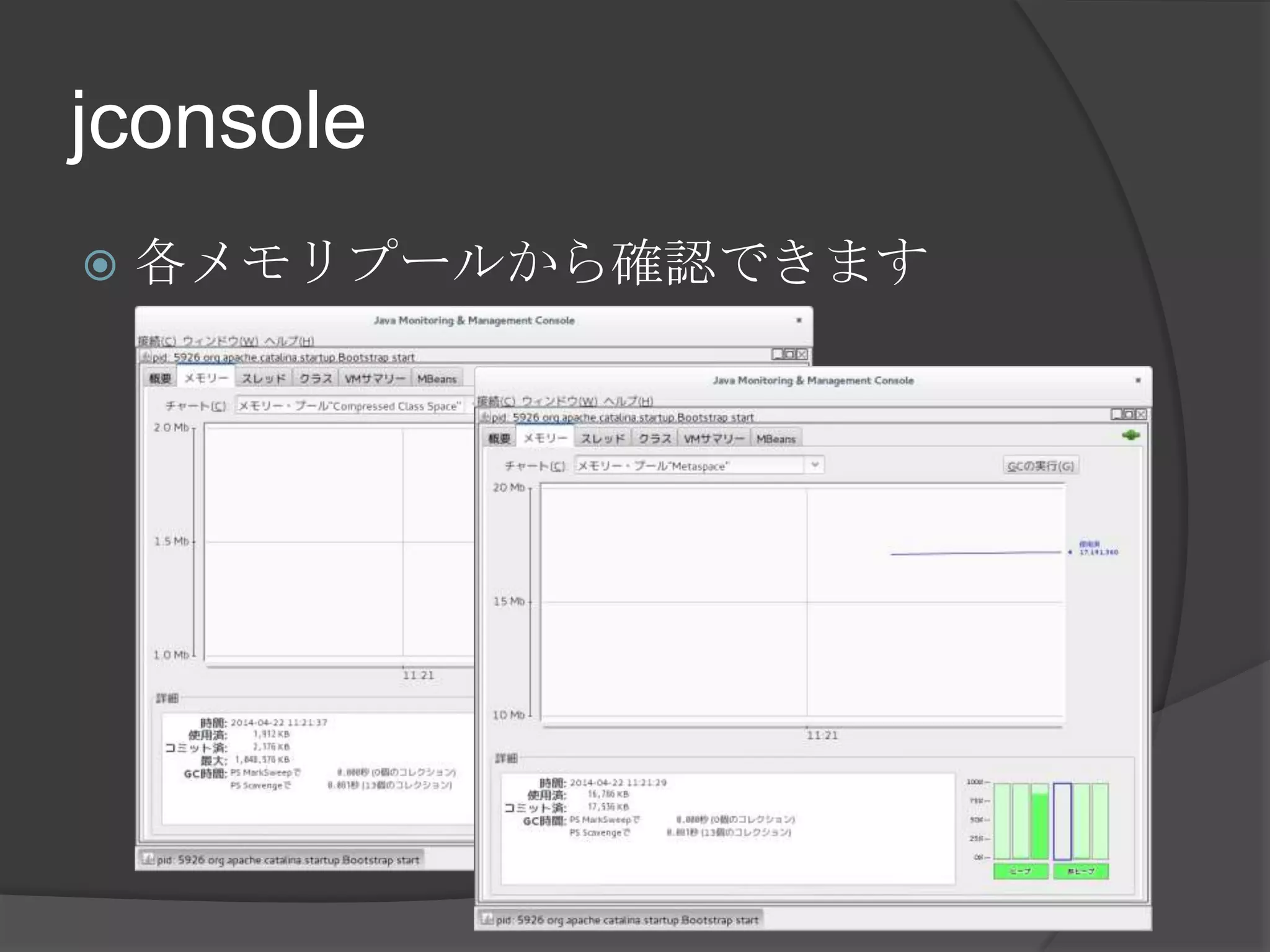The width and height of the screenshot is (1270, 952).
Task: Click the front window's inner frame pid icon
Action: (485, 417)
